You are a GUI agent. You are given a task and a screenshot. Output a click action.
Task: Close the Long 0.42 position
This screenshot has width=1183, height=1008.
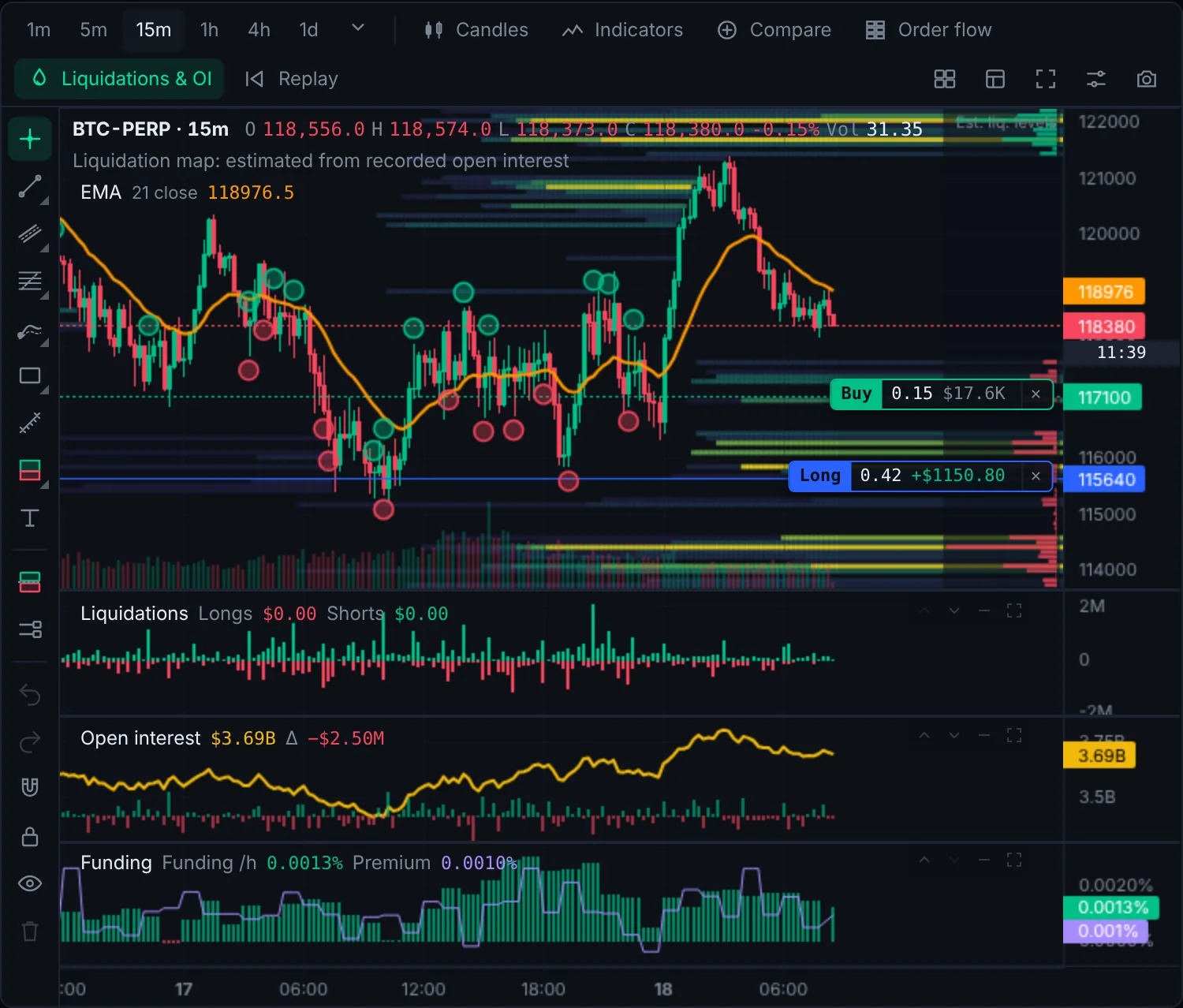coord(1036,476)
